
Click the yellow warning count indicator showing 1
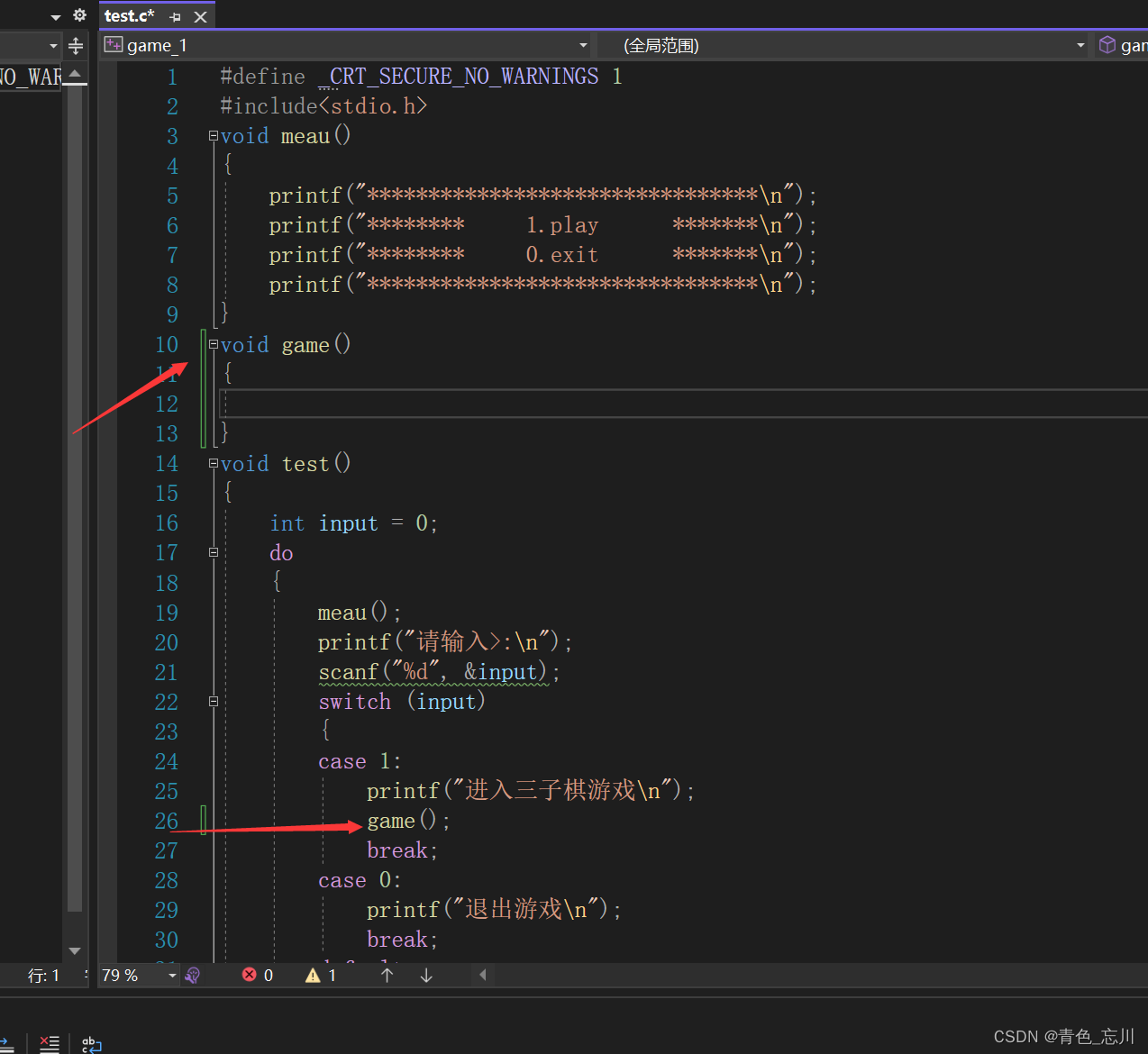[321, 976]
